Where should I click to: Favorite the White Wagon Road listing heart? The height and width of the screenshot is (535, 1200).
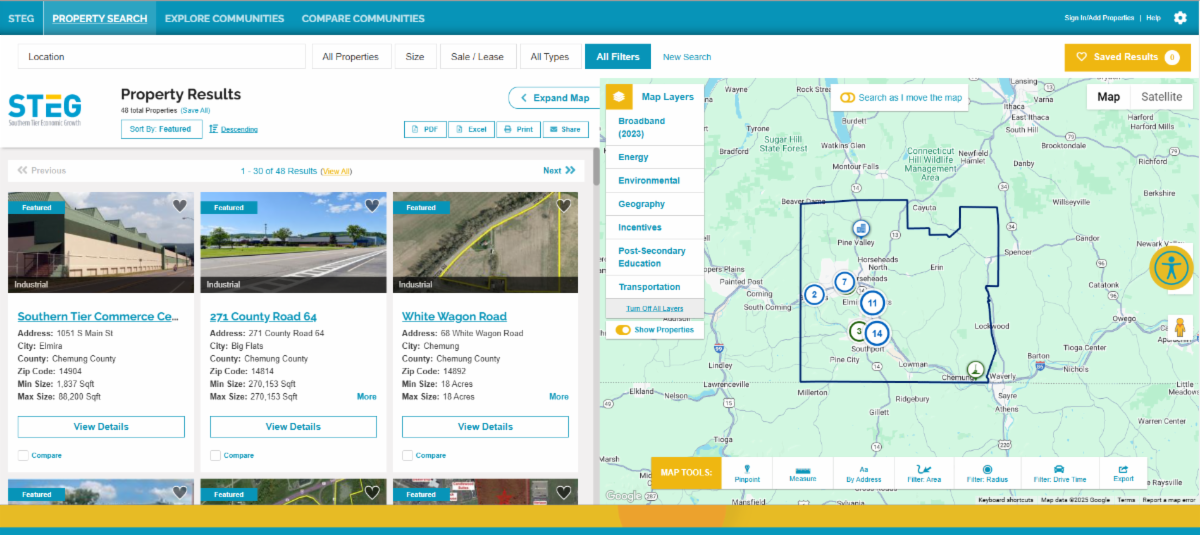point(564,206)
